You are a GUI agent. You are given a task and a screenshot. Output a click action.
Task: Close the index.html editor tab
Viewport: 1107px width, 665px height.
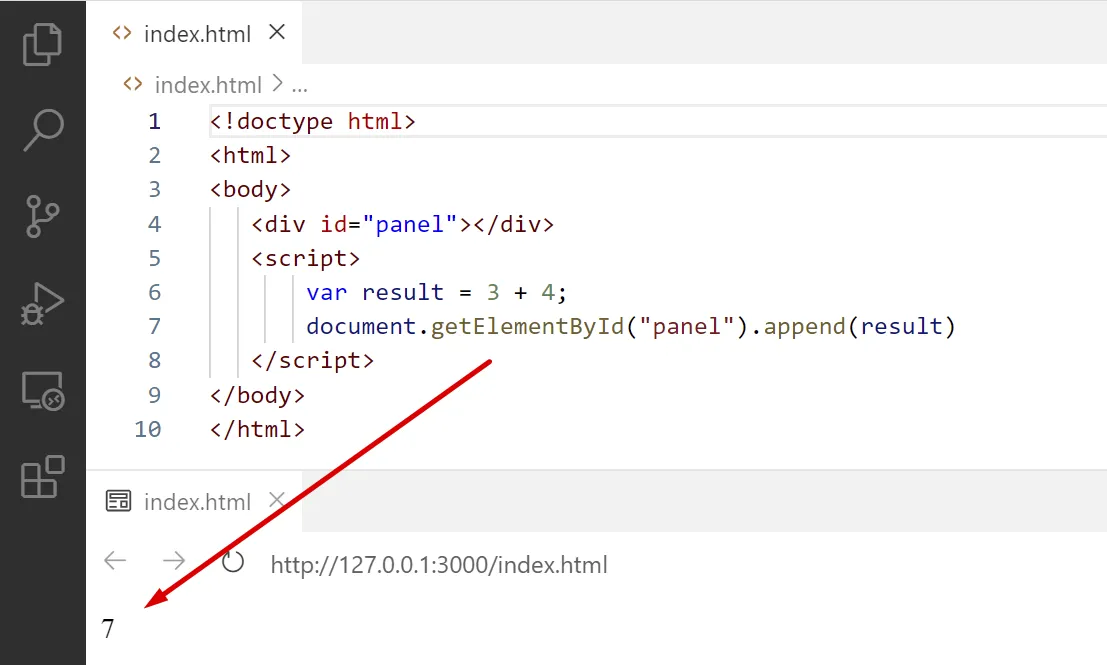tap(277, 32)
